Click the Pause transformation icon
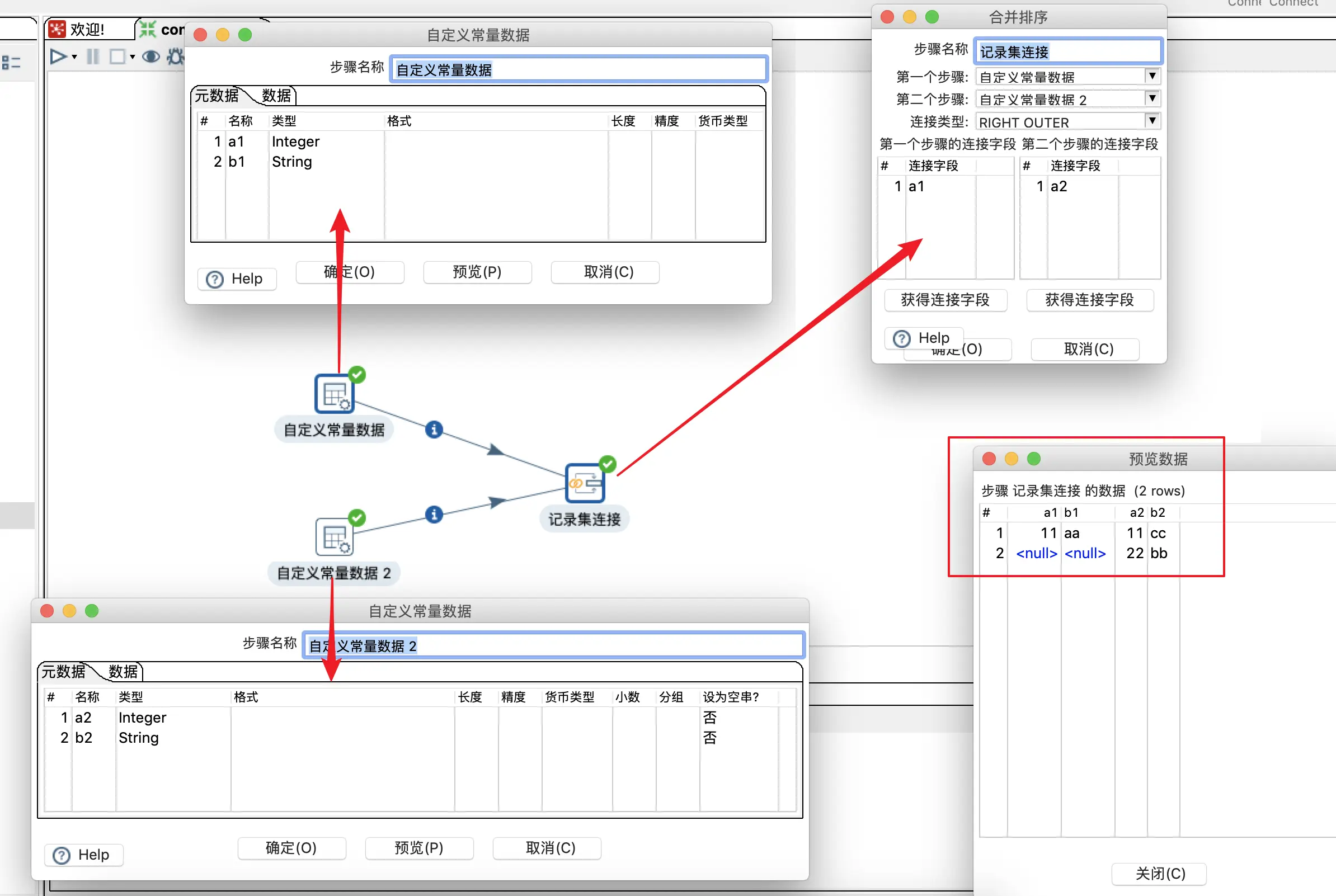The width and height of the screenshot is (1336, 896). [92, 56]
